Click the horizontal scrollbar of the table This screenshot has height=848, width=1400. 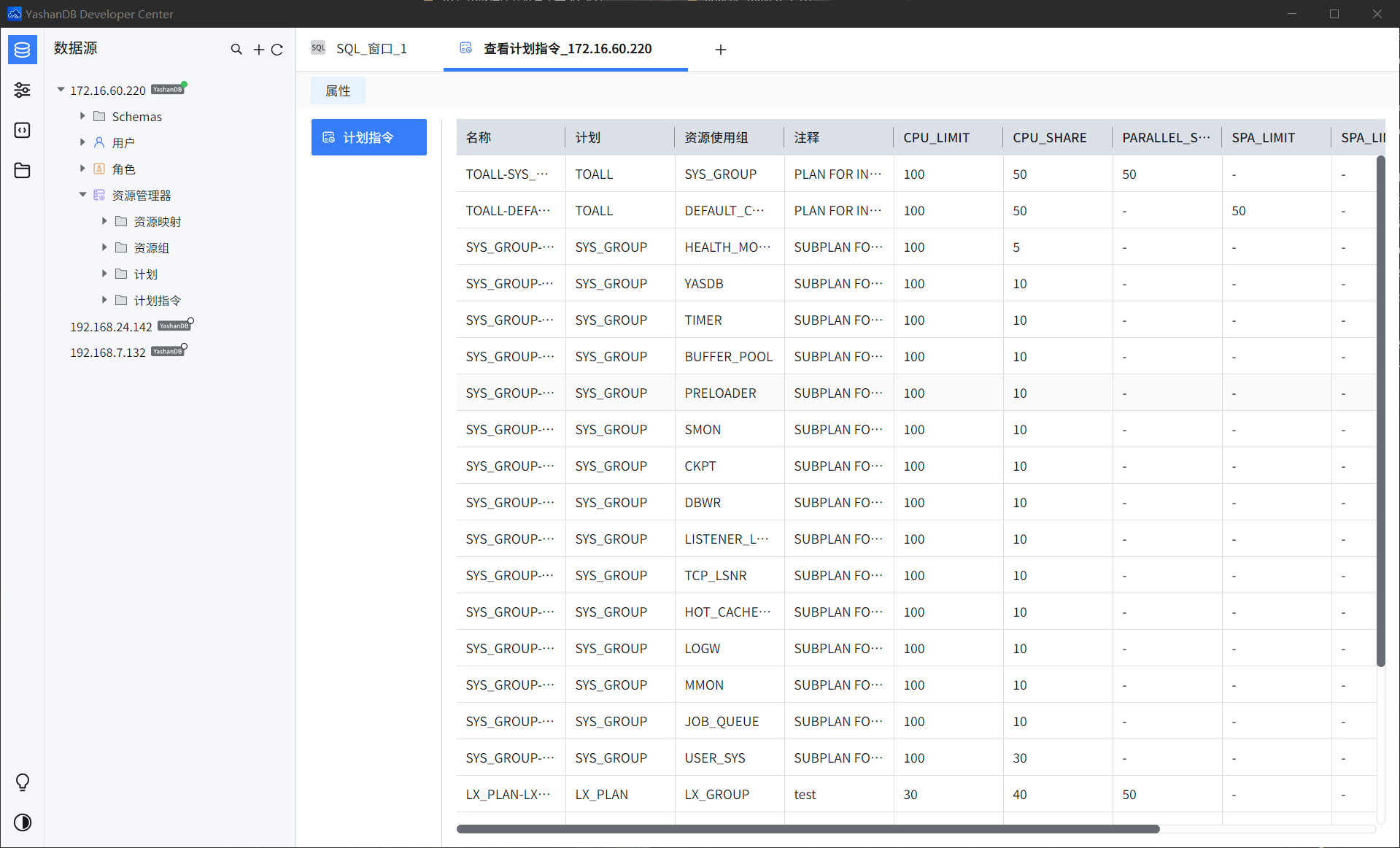click(x=808, y=829)
